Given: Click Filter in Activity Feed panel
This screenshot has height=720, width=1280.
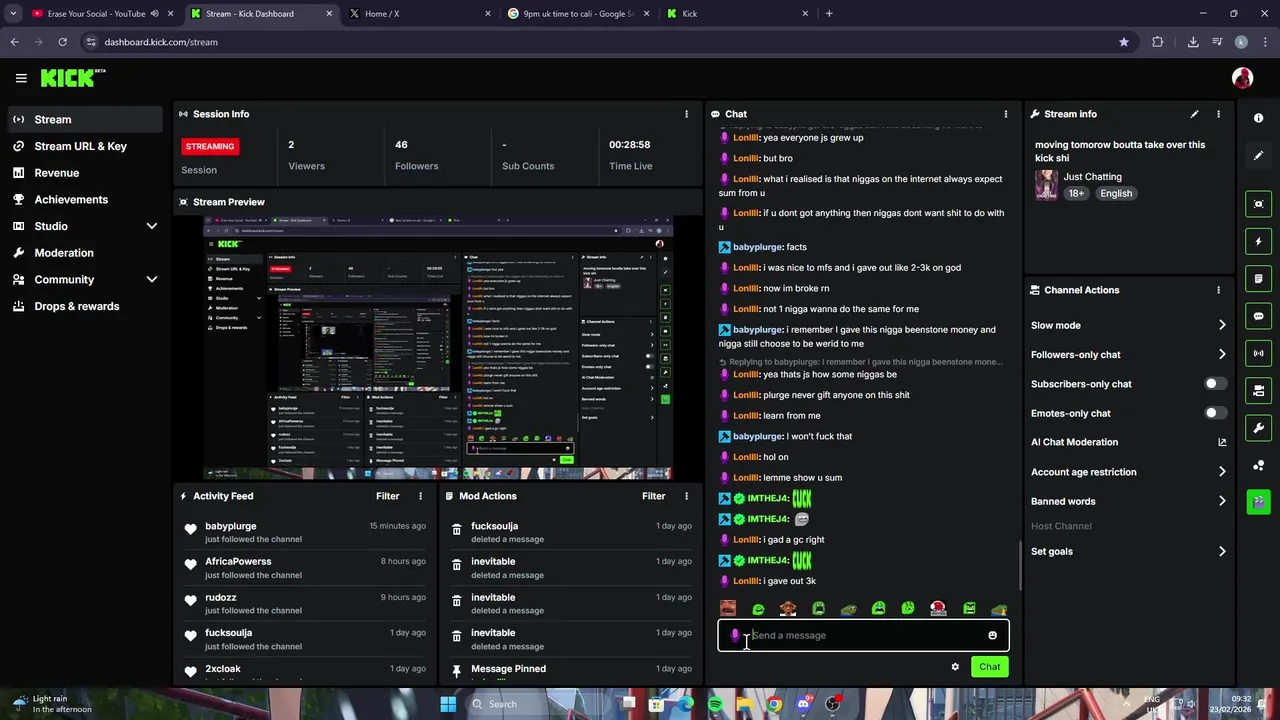Looking at the screenshot, I should (x=388, y=496).
